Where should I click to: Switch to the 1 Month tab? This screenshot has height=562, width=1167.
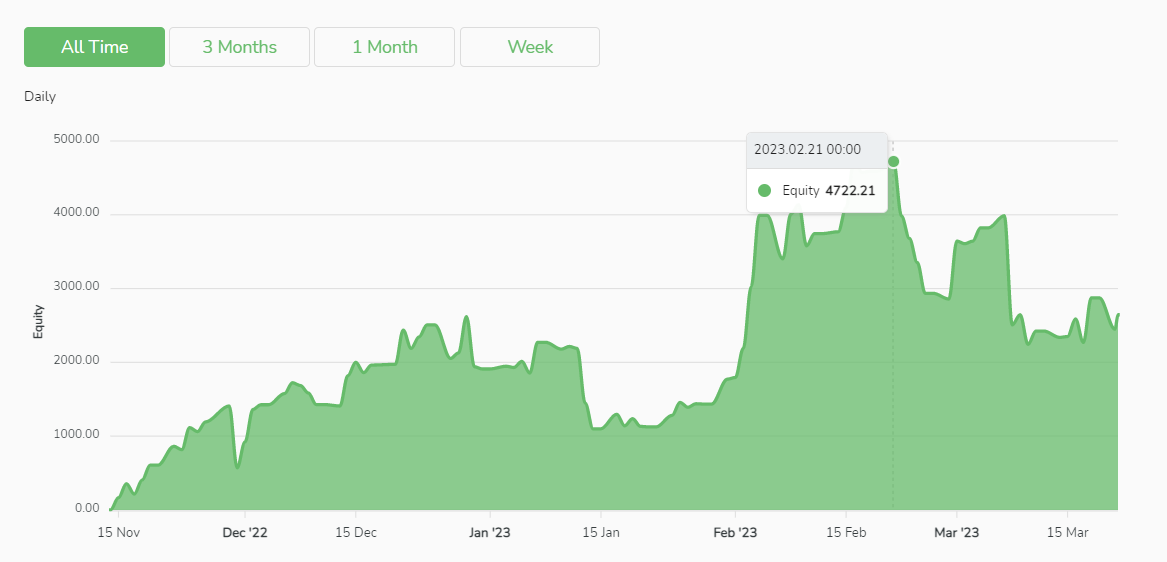tap(385, 47)
